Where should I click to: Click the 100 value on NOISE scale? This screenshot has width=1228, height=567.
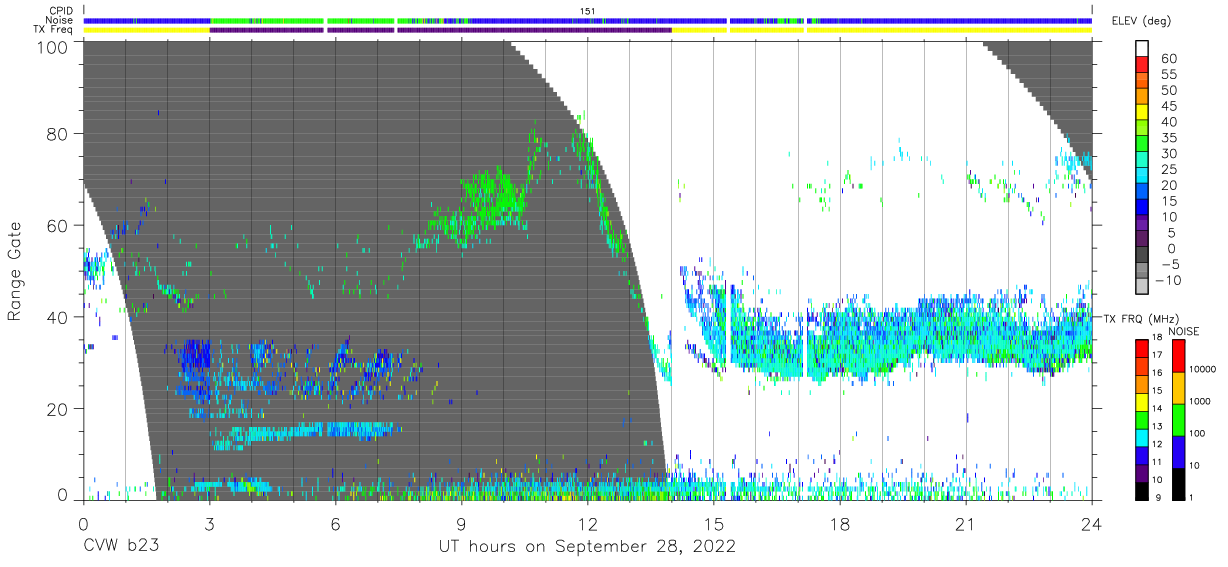tap(1197, 433)
